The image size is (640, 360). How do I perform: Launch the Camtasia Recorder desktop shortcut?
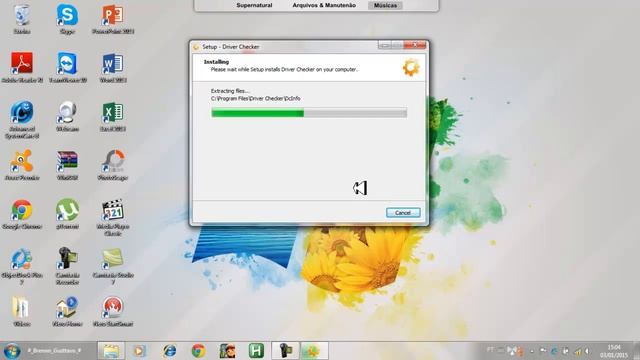(67, 266)
